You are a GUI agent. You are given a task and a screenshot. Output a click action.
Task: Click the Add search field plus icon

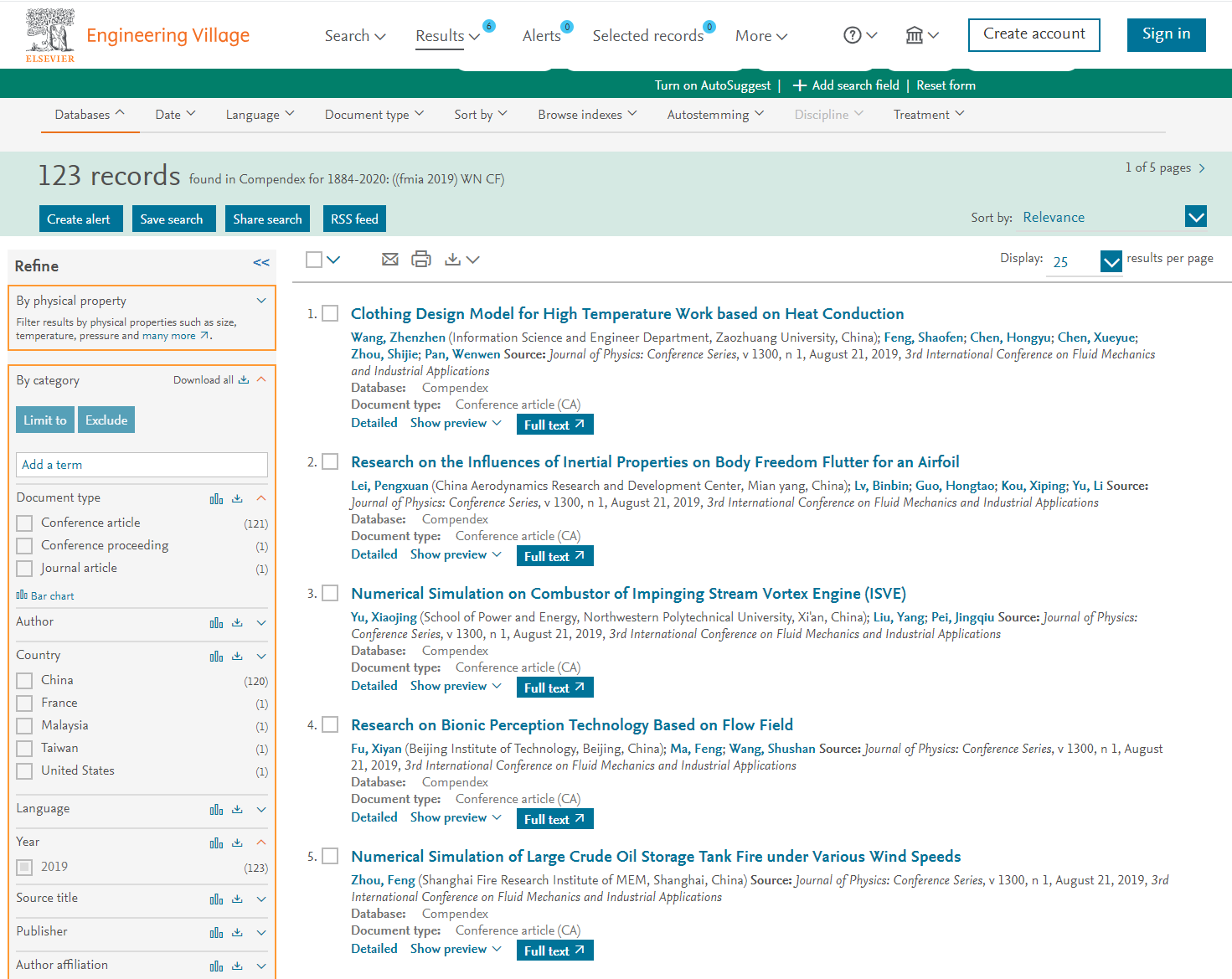tap(800, 85)
